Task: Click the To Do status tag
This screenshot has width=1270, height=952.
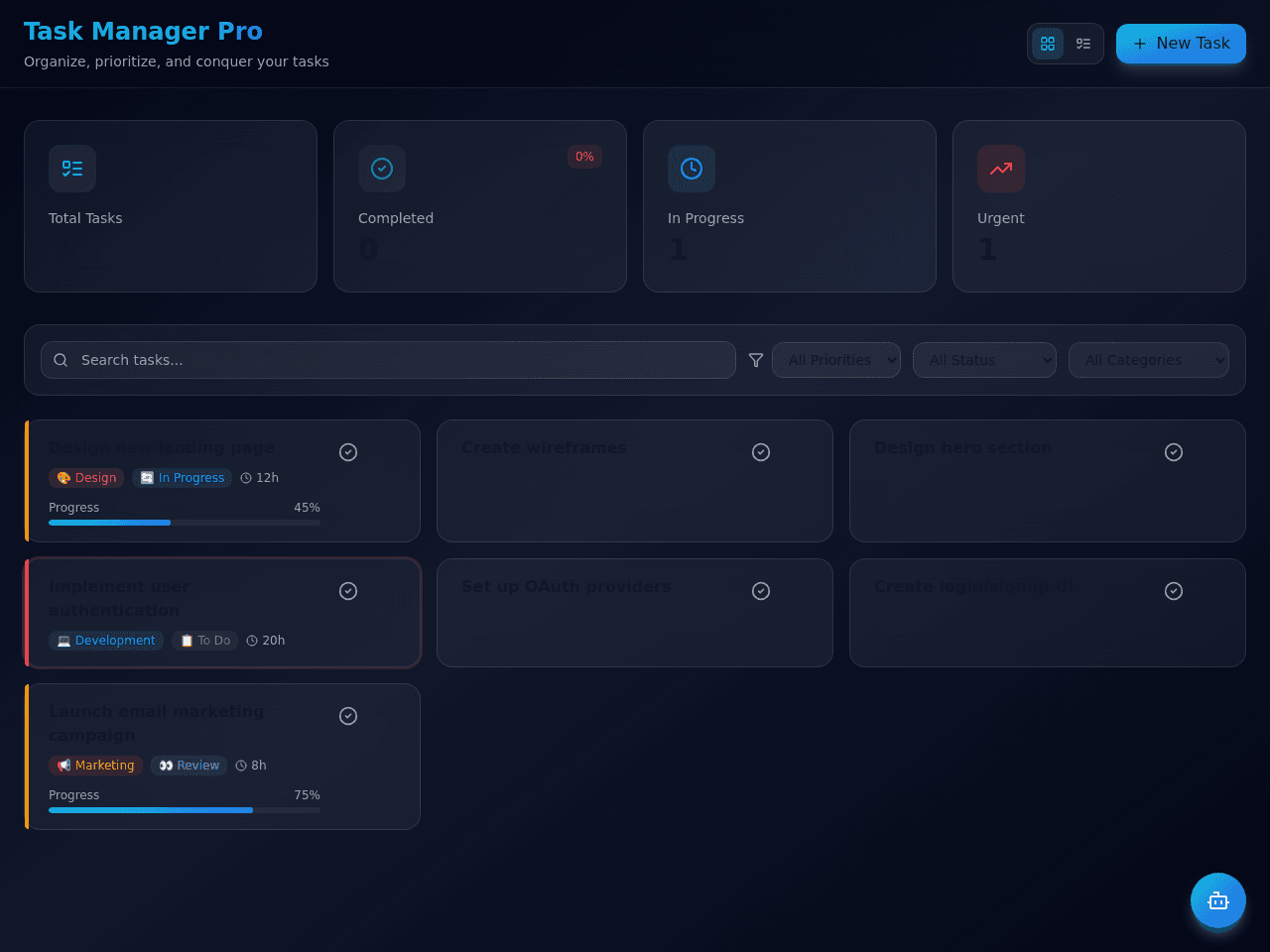Action: coord(205,641)
